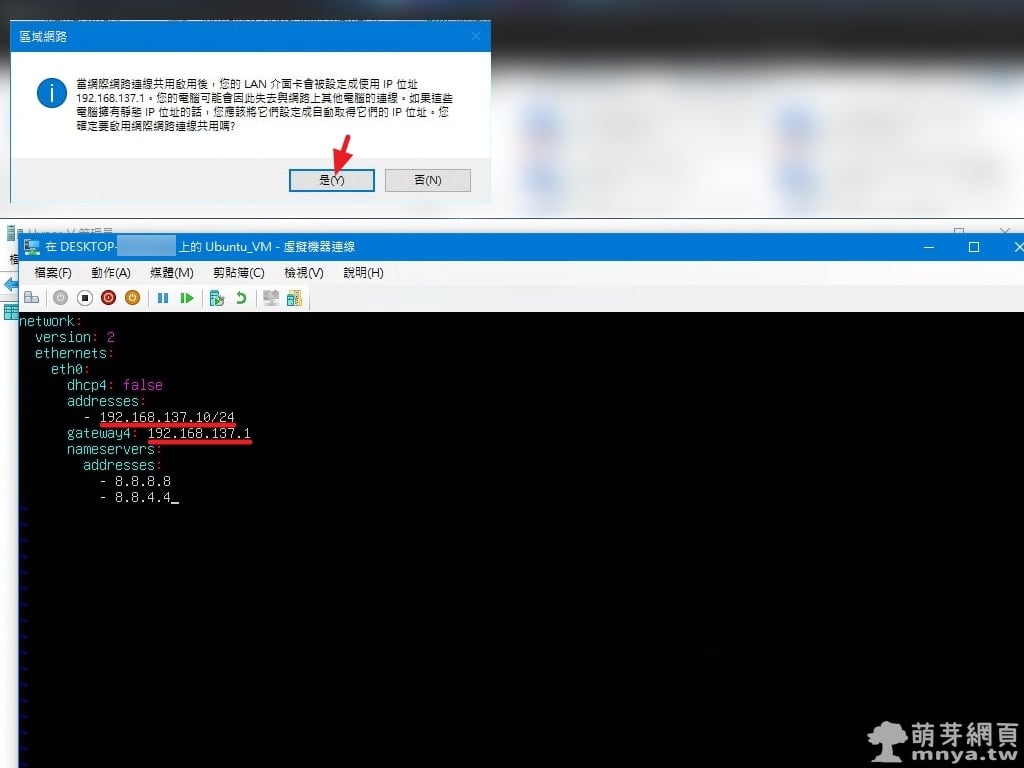This screenshot has width=1024, height=768.
Task: Save VM state with the orange power icon
Action: pos(132,298)
